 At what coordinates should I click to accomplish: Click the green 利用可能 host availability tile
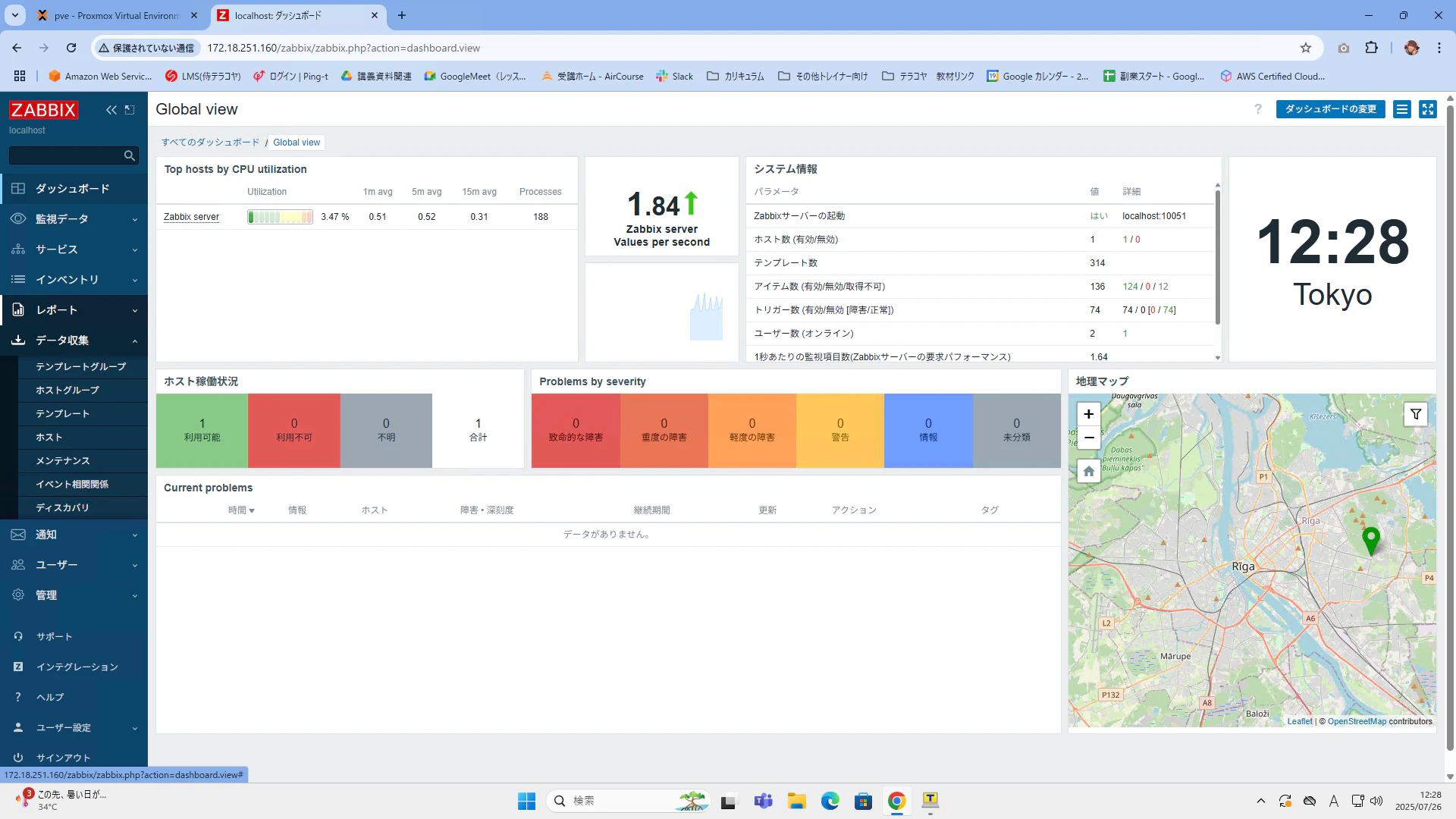click(202, 431)
